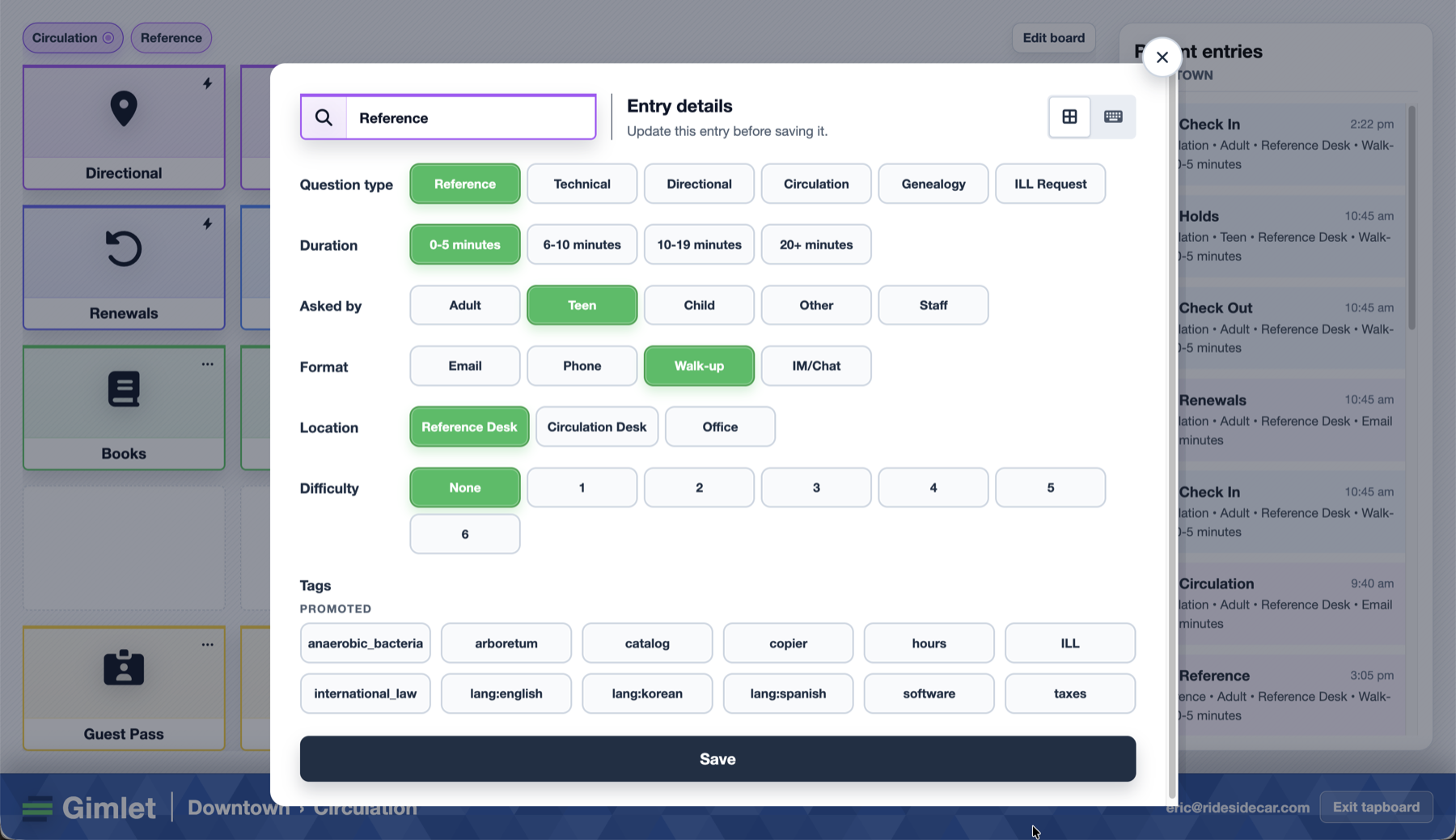Open Holds recent entry at 10:45 am
The image size is (1456, 840).
pos(1292,235)
